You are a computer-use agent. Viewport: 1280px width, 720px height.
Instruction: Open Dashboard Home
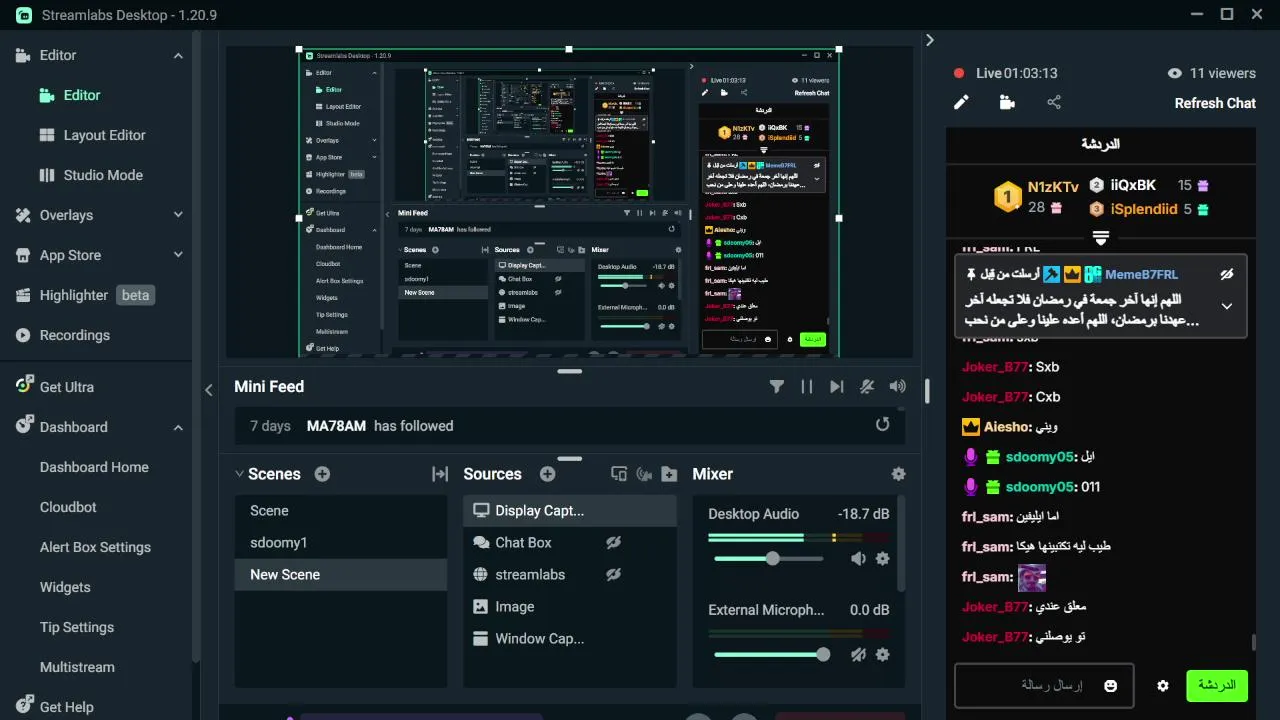pyautogui.click(x=94, y=467)
